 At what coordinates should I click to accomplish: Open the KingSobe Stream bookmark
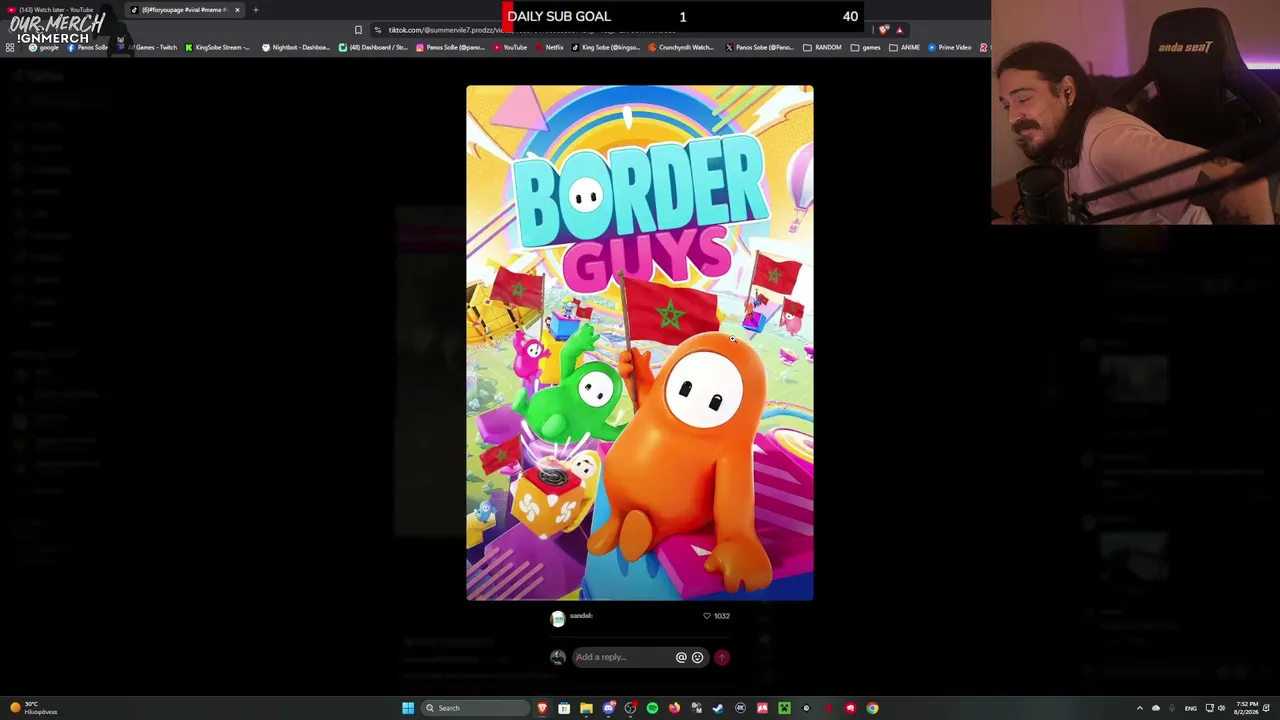click(x=217, y=47)
